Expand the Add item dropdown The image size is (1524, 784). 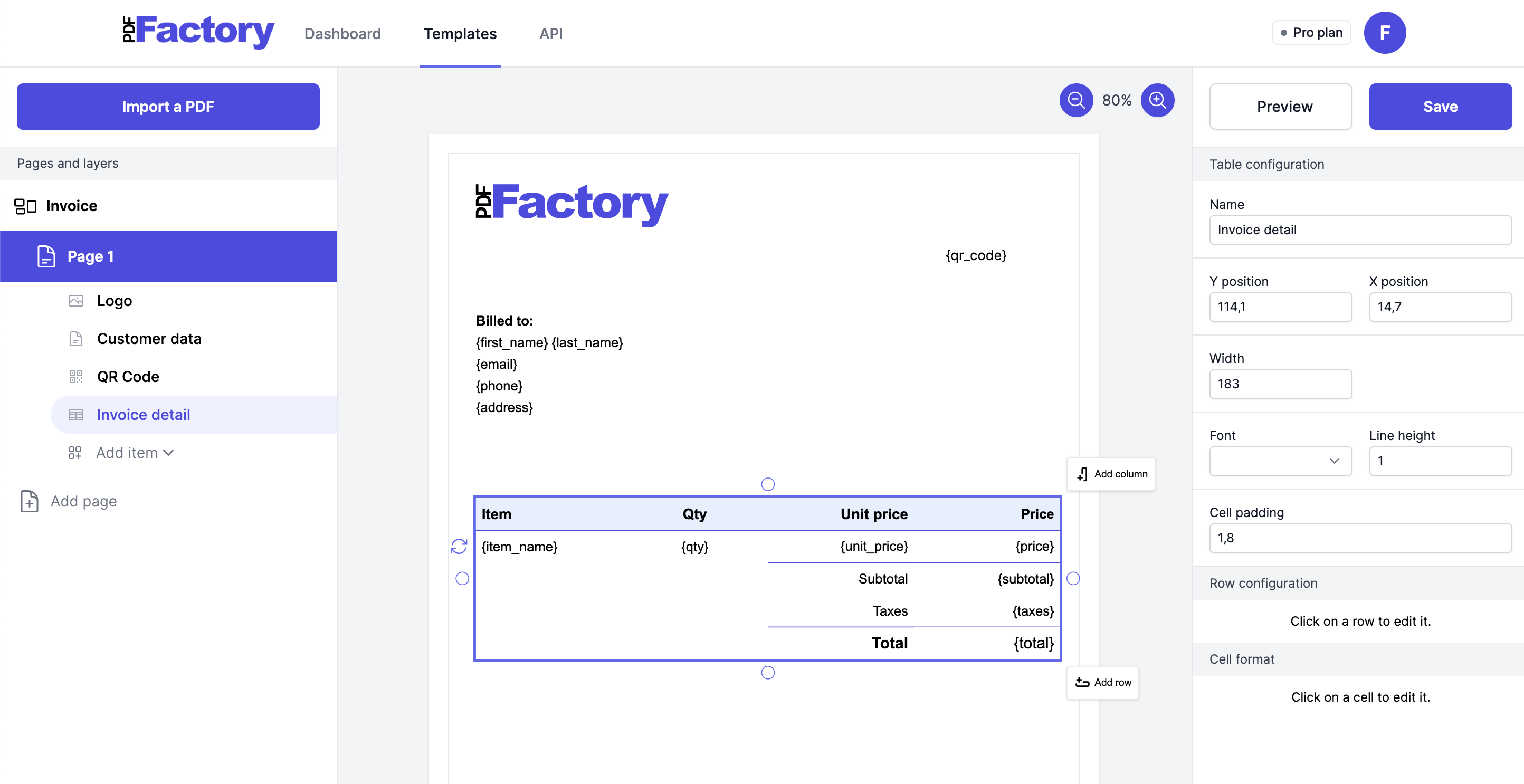pos(169,452)
